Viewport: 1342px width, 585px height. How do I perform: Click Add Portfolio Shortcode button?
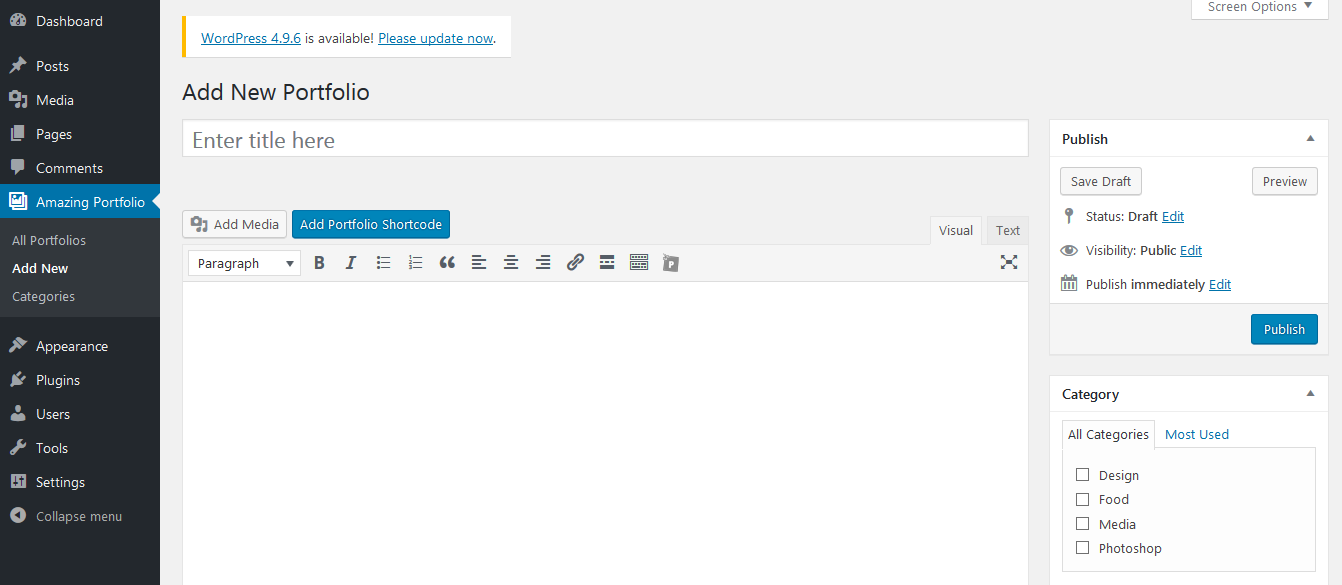click(371, 224)
